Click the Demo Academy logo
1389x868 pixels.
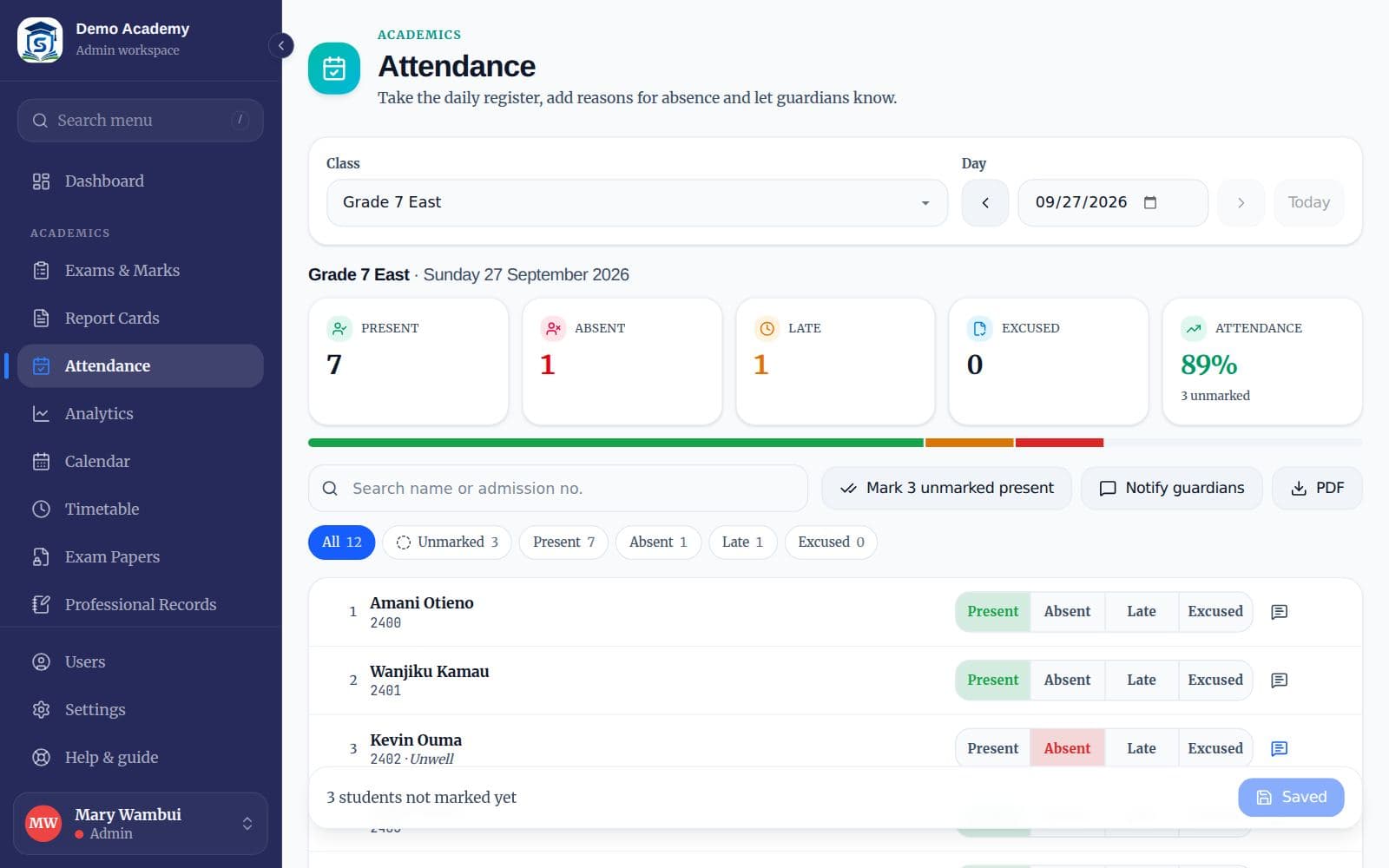(40, 40)
